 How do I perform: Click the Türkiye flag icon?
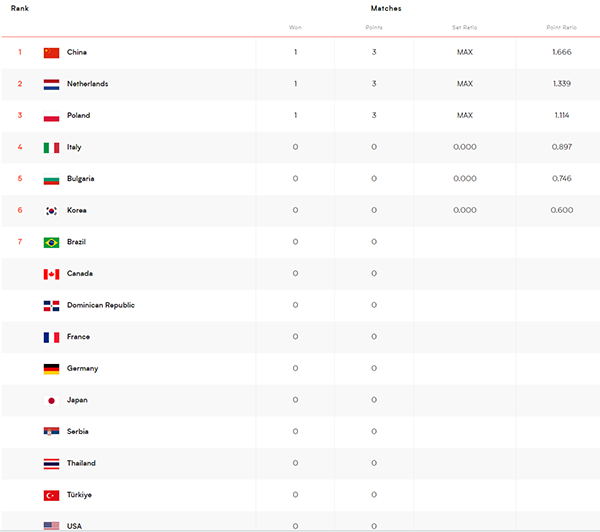pos(51,495)
